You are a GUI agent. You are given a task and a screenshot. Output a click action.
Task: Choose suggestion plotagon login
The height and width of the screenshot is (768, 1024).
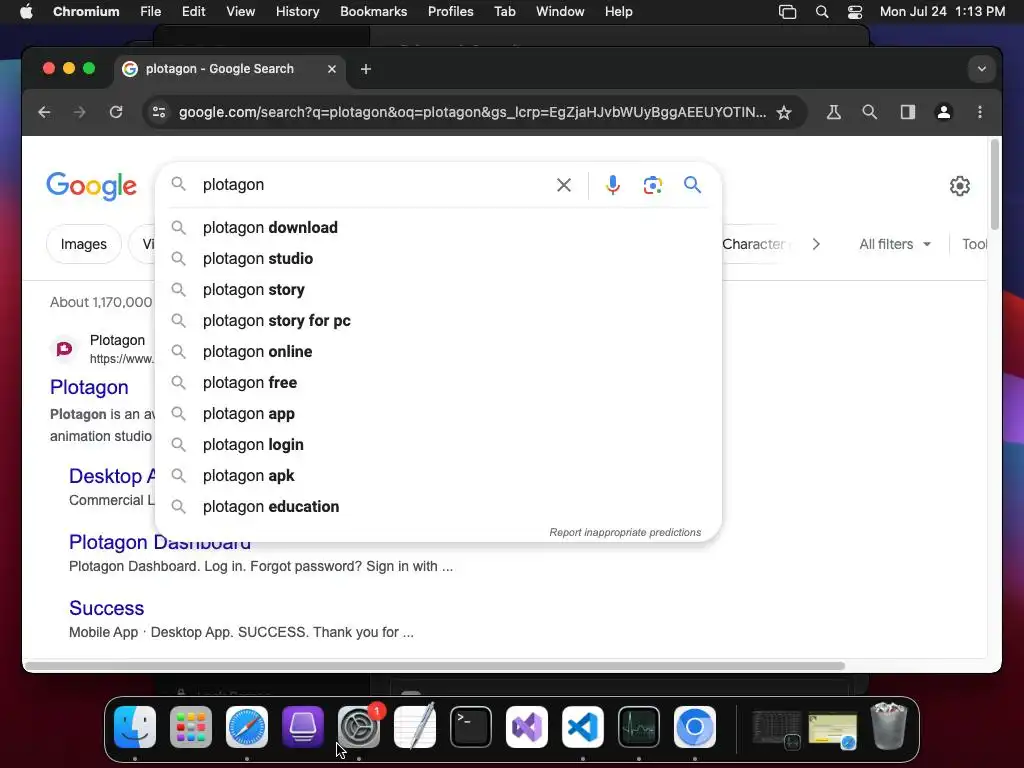coord(438,445)
